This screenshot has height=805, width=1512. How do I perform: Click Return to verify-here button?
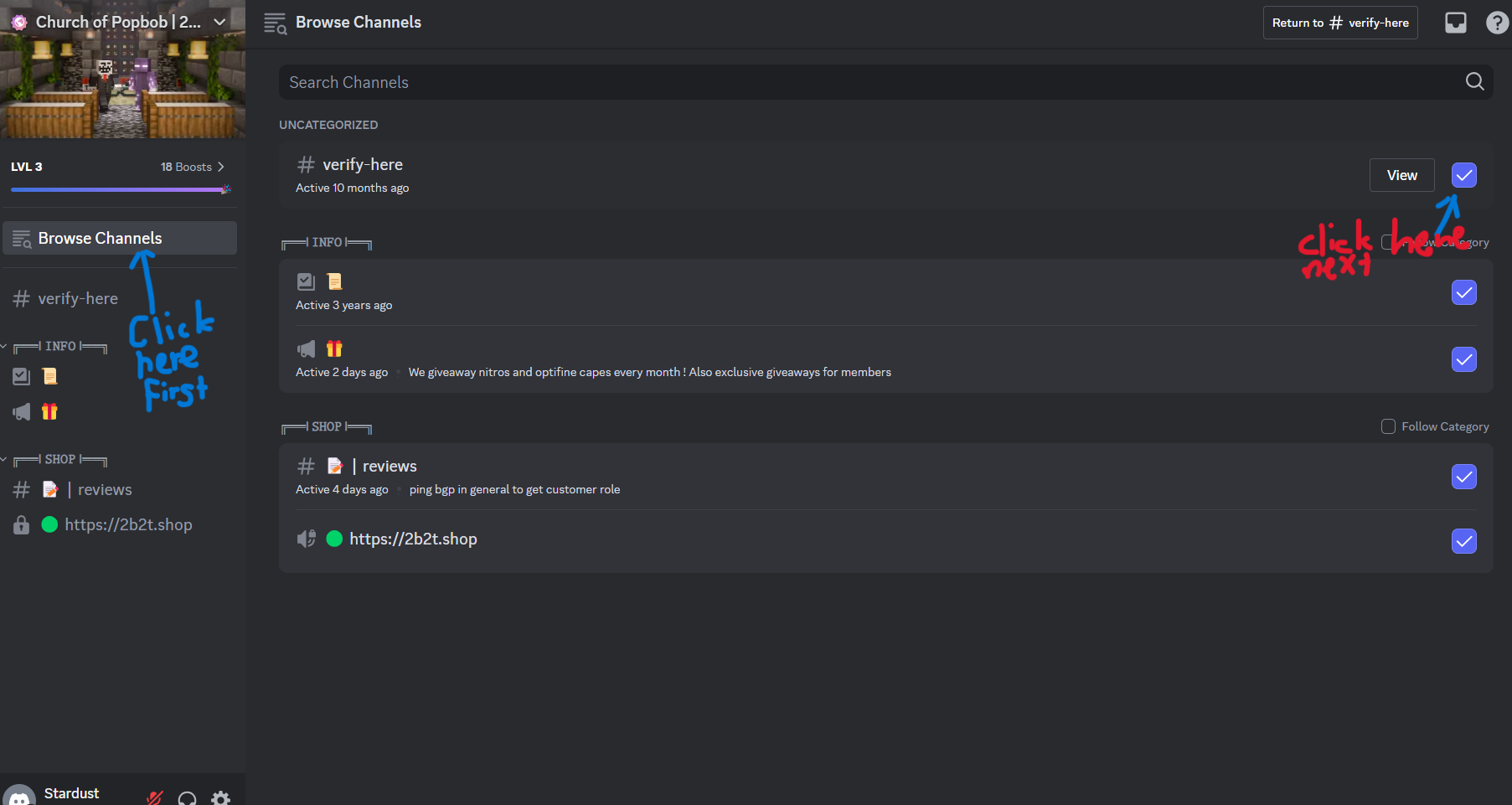coord(1339,23)
